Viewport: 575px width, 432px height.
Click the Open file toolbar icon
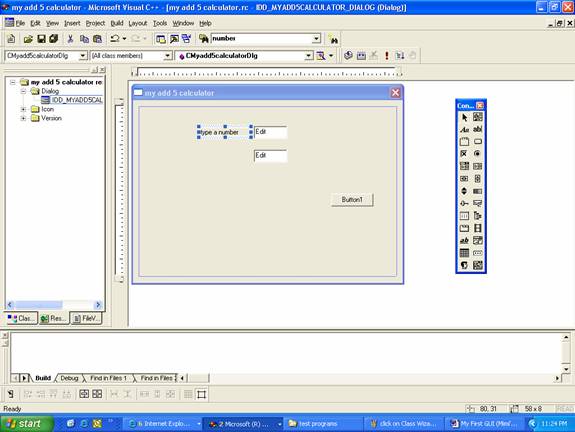click(x=28, y=39)
